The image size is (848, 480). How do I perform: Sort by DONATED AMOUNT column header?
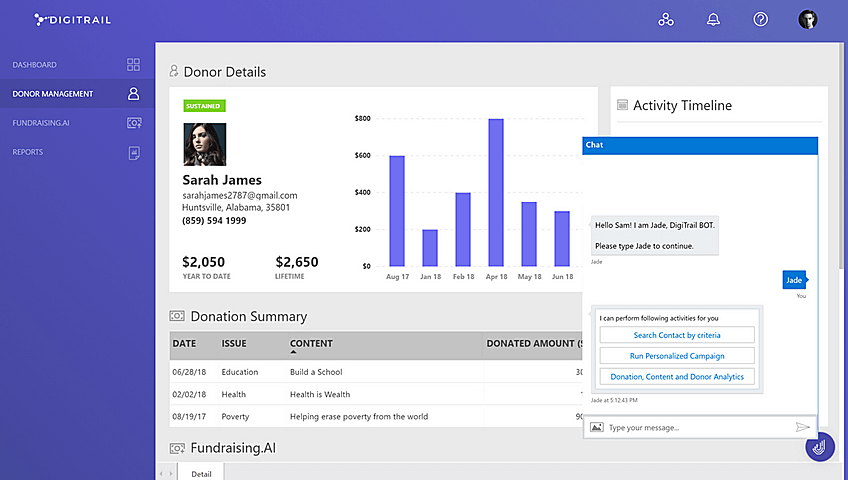[x=534, y=344]
